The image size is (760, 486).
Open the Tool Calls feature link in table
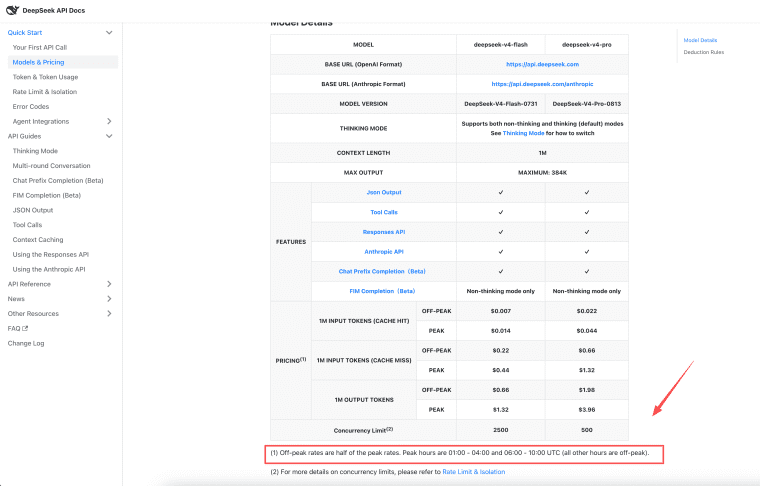pyautogui.click(x=384, y=212)
